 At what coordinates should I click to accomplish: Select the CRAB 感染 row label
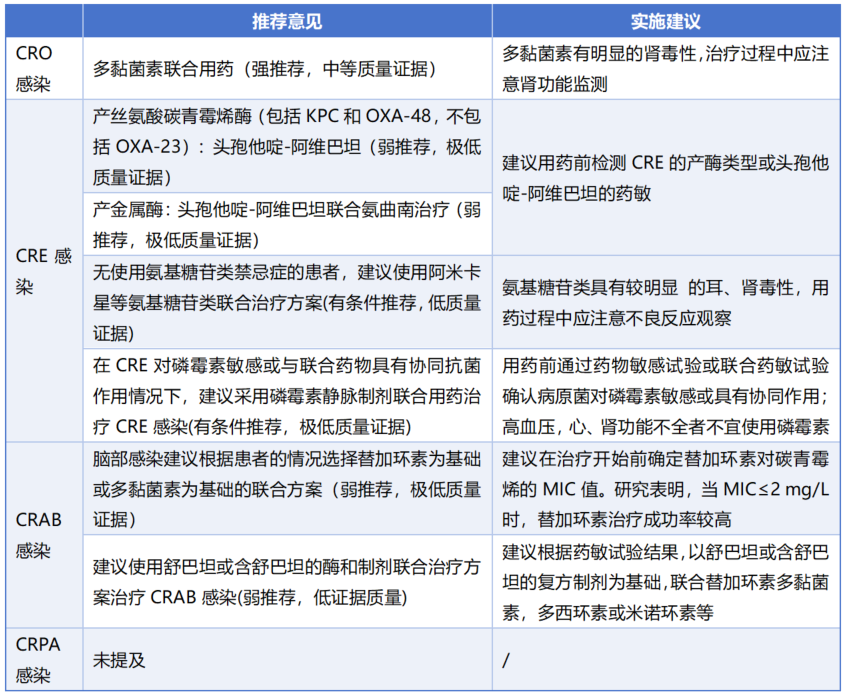(x=41, y=535)
